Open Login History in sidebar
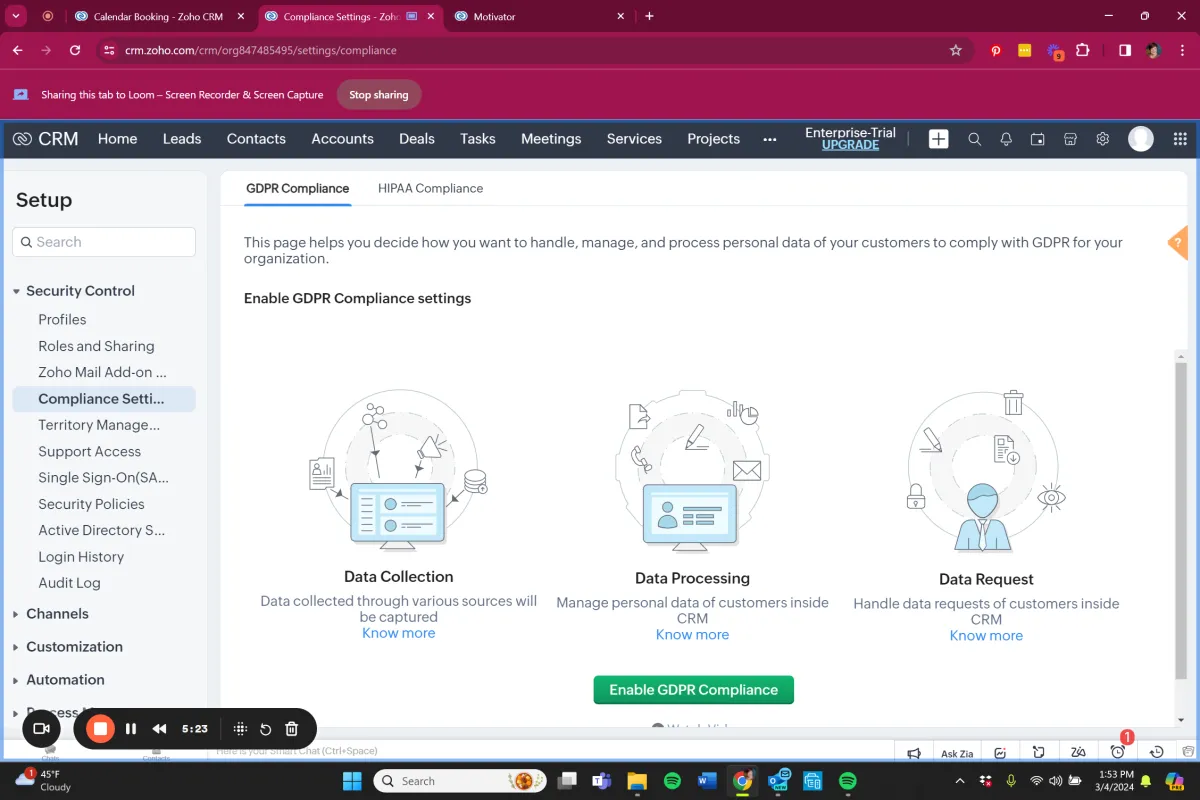Screen dimensions: 1200x800 [x=81, y=557]
